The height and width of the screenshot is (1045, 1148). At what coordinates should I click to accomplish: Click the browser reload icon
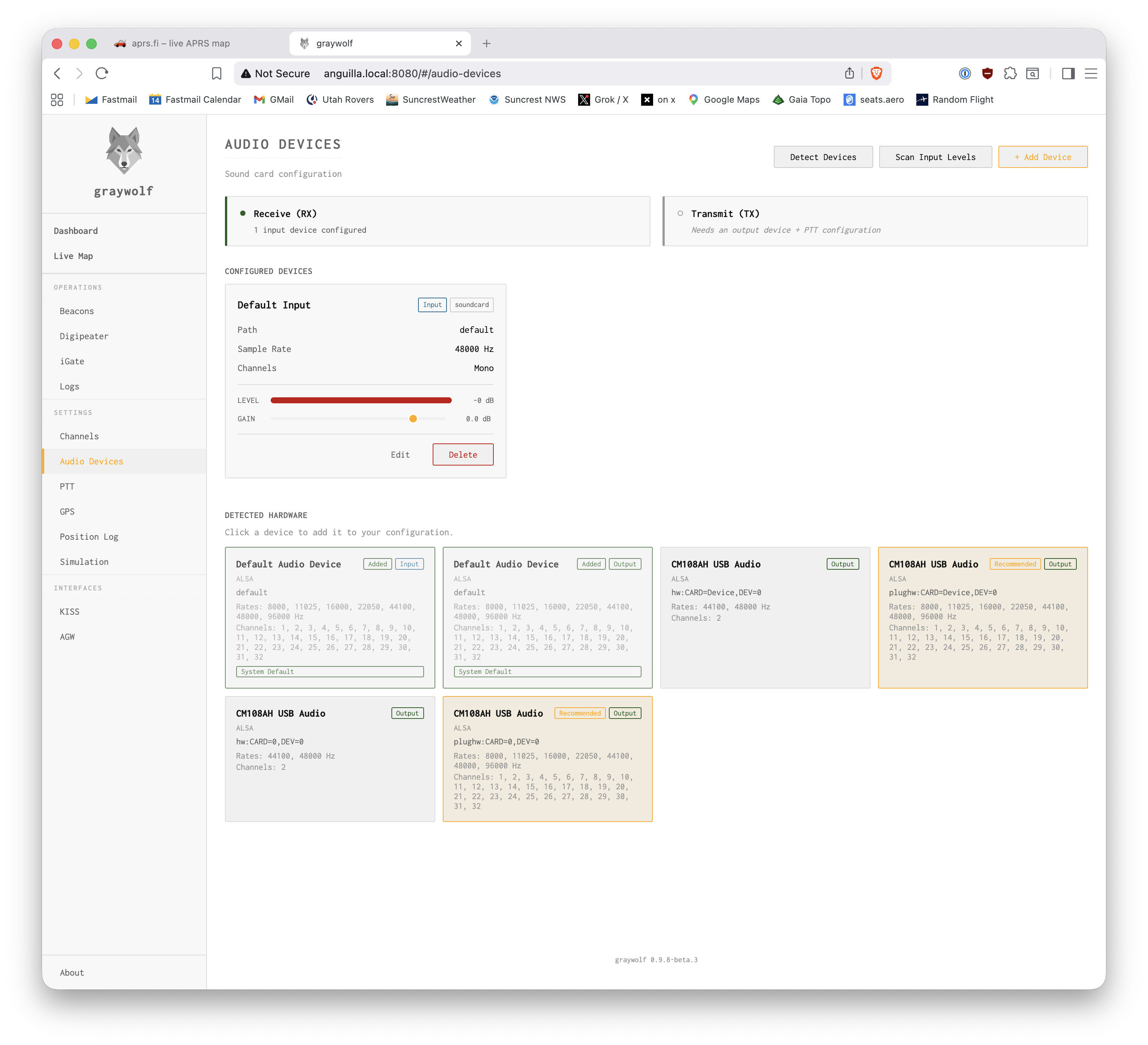(102, 73)
